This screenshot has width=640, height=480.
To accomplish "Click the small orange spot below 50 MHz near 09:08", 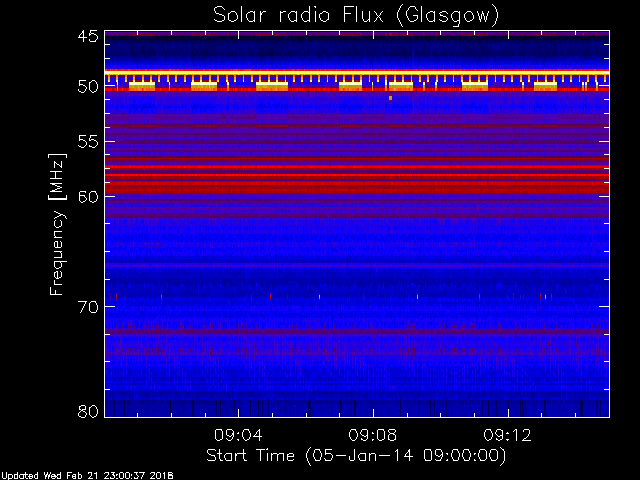I will [x=390, y=98].
